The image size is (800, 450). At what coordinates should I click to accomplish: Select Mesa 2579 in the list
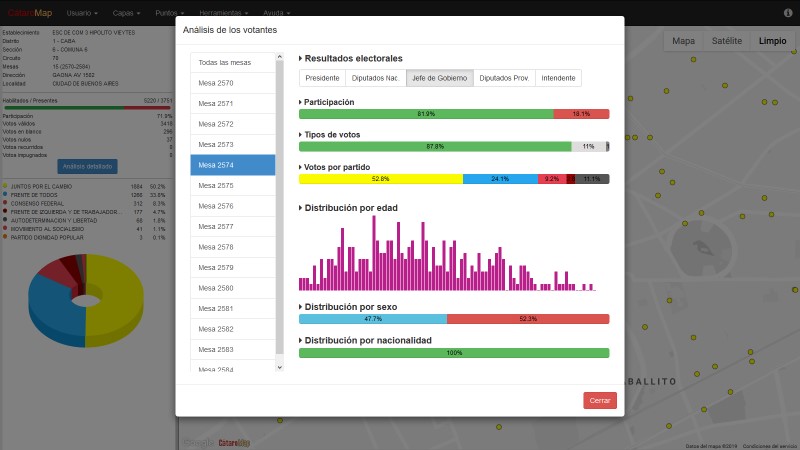[x=233, y=267]
